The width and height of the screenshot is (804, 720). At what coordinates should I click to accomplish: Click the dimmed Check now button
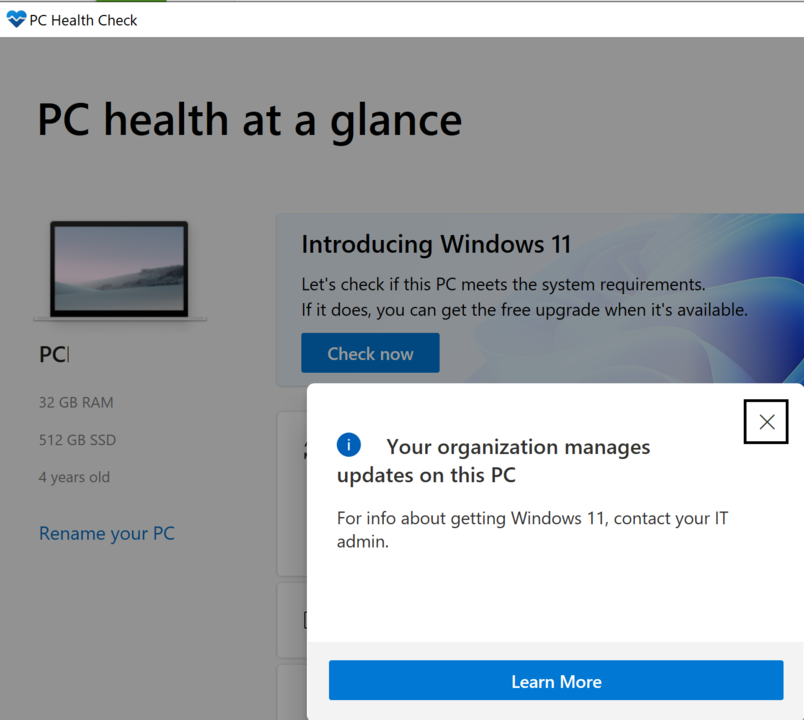(x=370, y=353)
